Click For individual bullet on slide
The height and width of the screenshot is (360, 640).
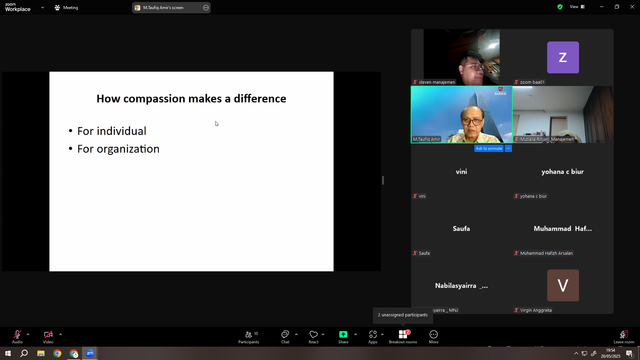pos(111,131)
